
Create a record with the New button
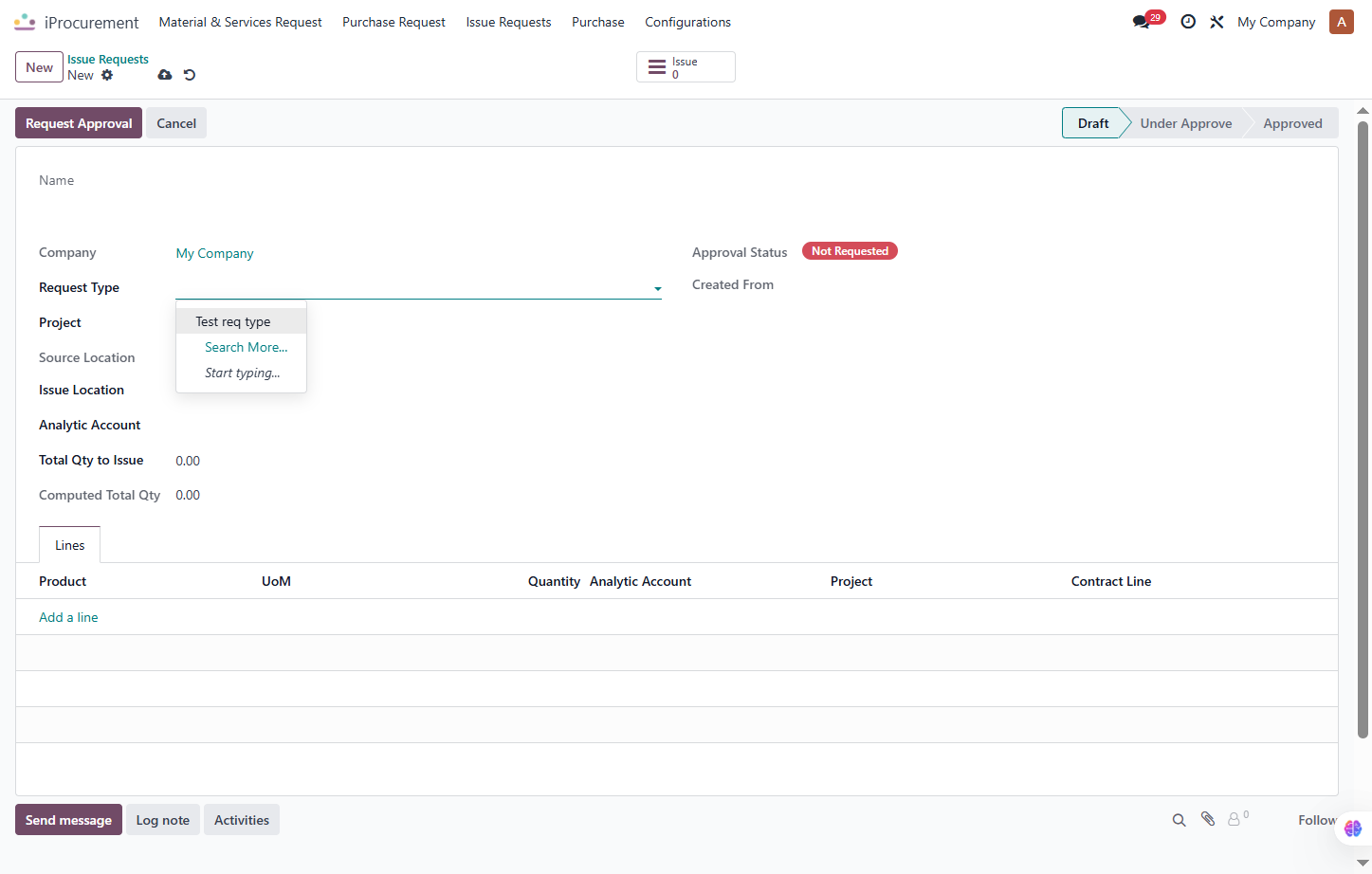[x=39, y=67]
